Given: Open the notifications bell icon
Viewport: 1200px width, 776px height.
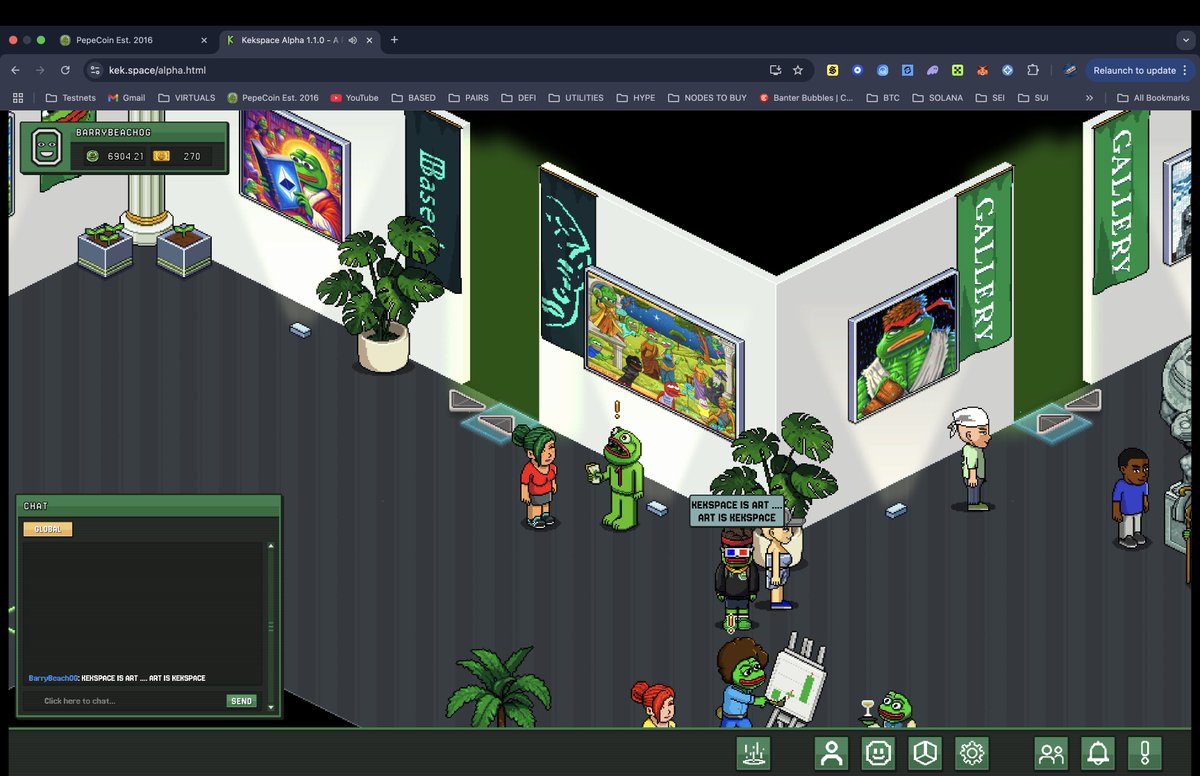Looking at the screenshot, I should pos(1100,752).
